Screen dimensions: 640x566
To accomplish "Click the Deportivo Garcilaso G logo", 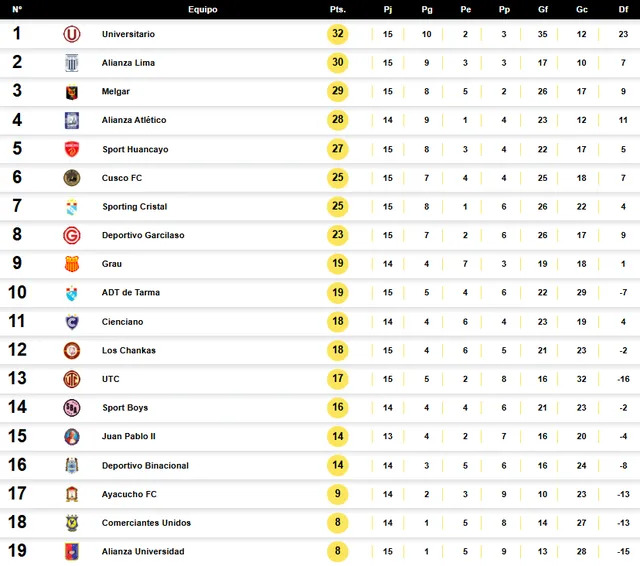I will pyautogui.click(x=72, y=235).
